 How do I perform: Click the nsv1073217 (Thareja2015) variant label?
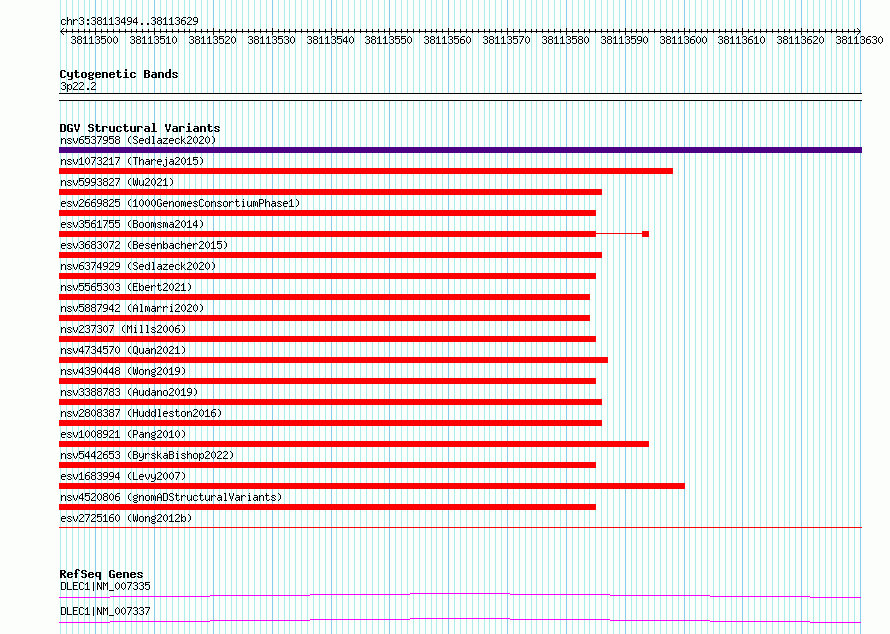(x=132, y=161)
